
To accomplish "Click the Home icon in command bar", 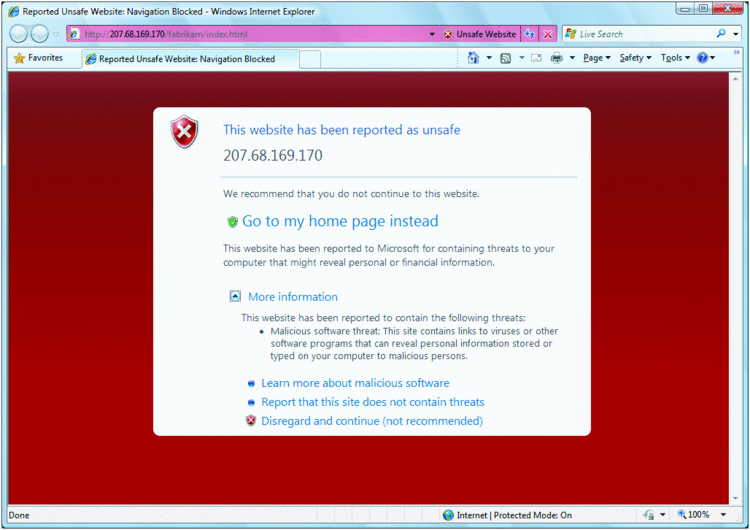I will 473,58.
